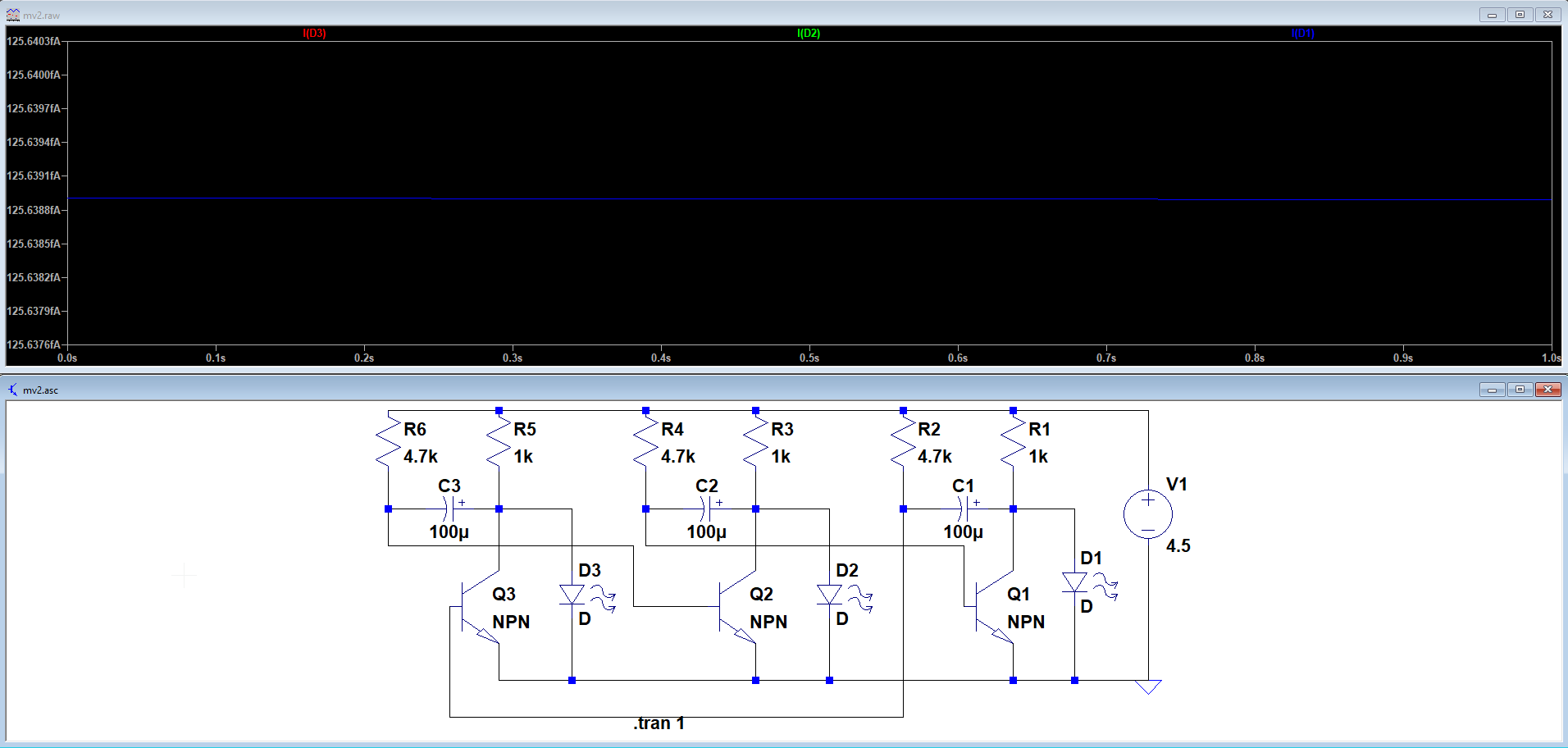This screenshot has height=748, width=1568.
Task: Select the NPN transistor Q1 symbol
Action: pos(994,607)
